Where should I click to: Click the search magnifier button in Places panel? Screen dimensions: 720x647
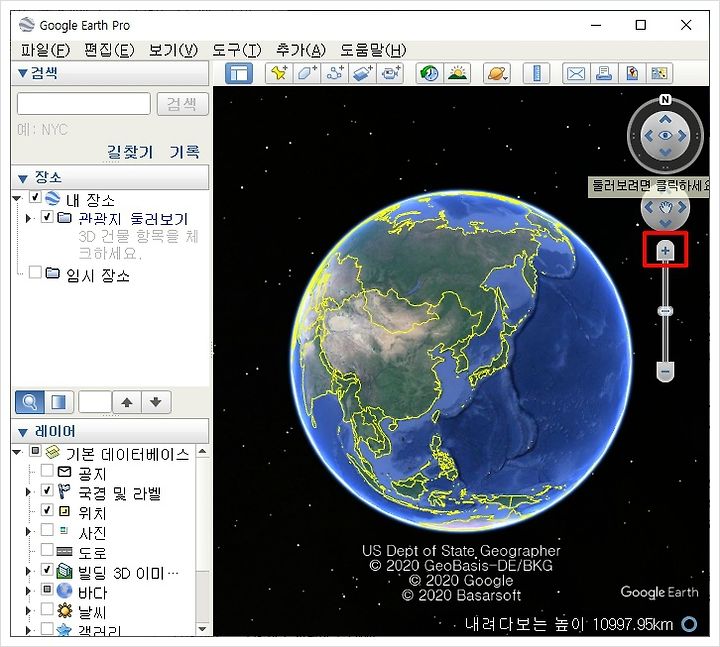30,402
